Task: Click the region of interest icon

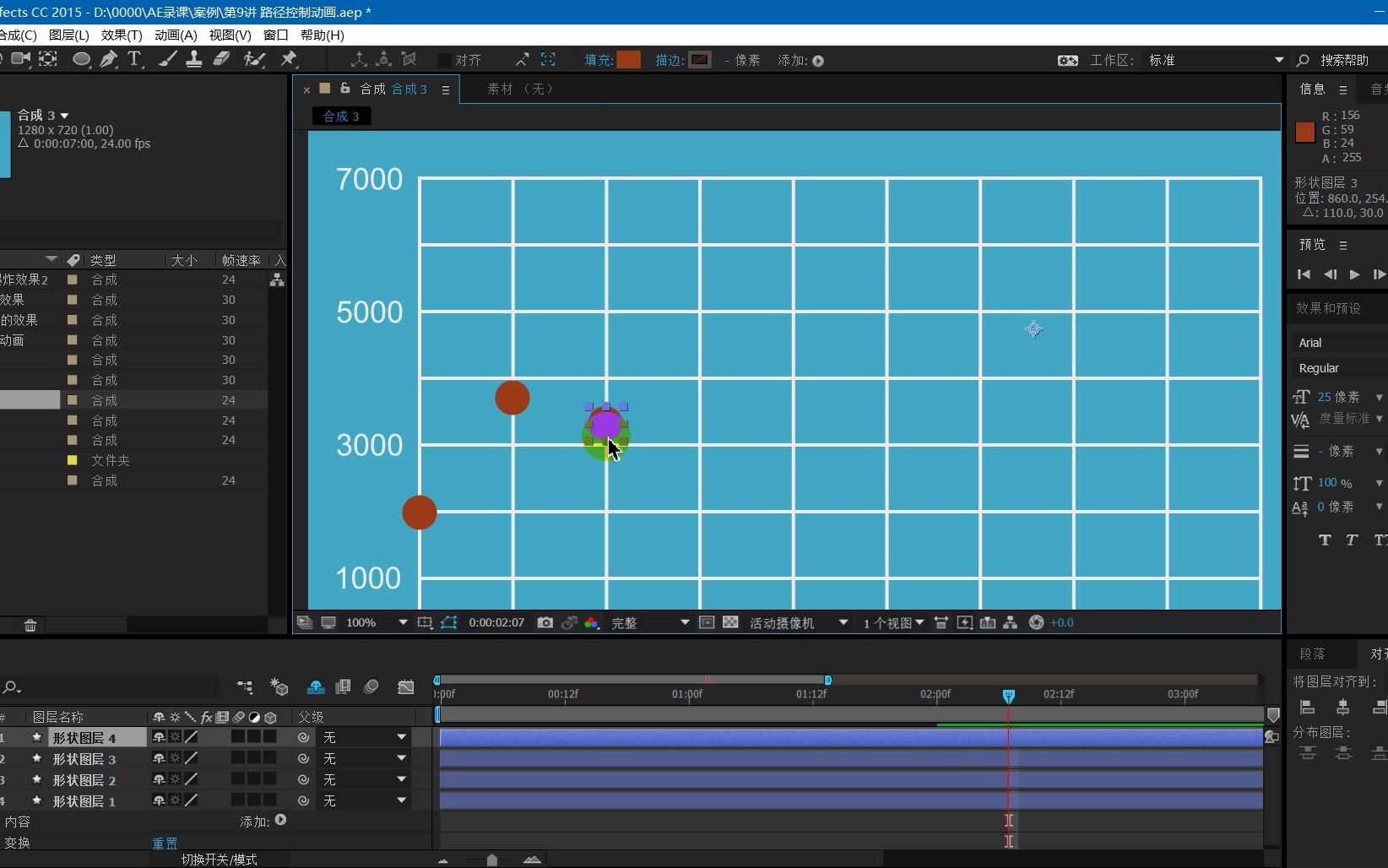Action: [707, 622]
